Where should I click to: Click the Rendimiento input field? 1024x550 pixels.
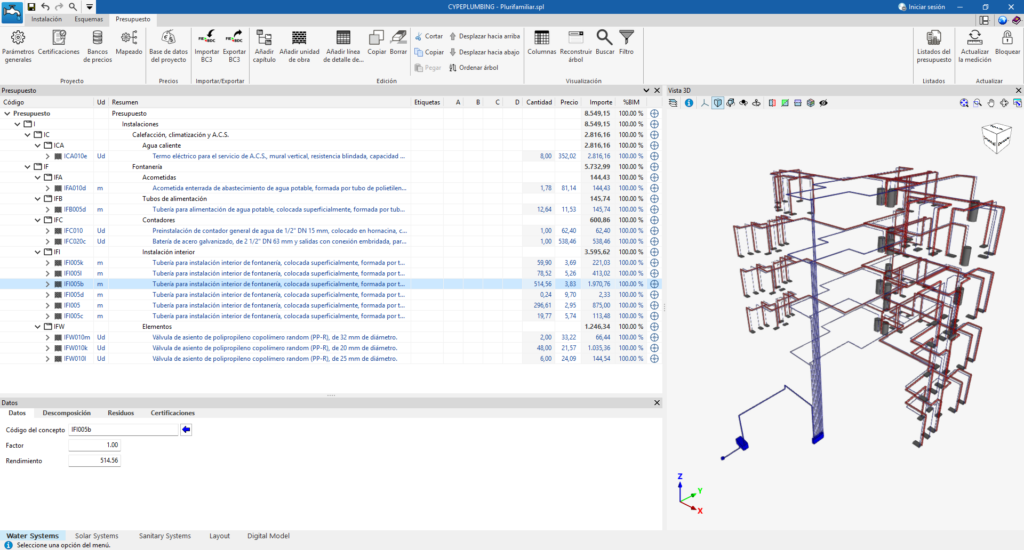coord(94,460)
